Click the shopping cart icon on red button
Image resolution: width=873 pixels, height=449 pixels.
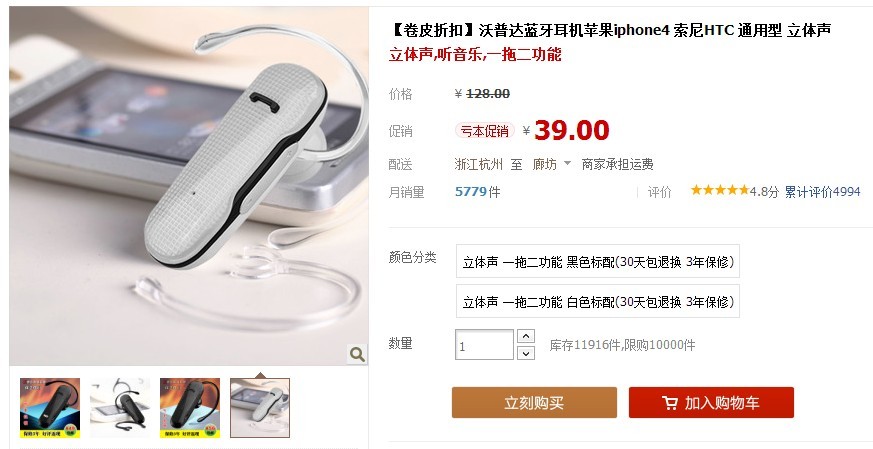pyautogui.click(x=670, y=403)
